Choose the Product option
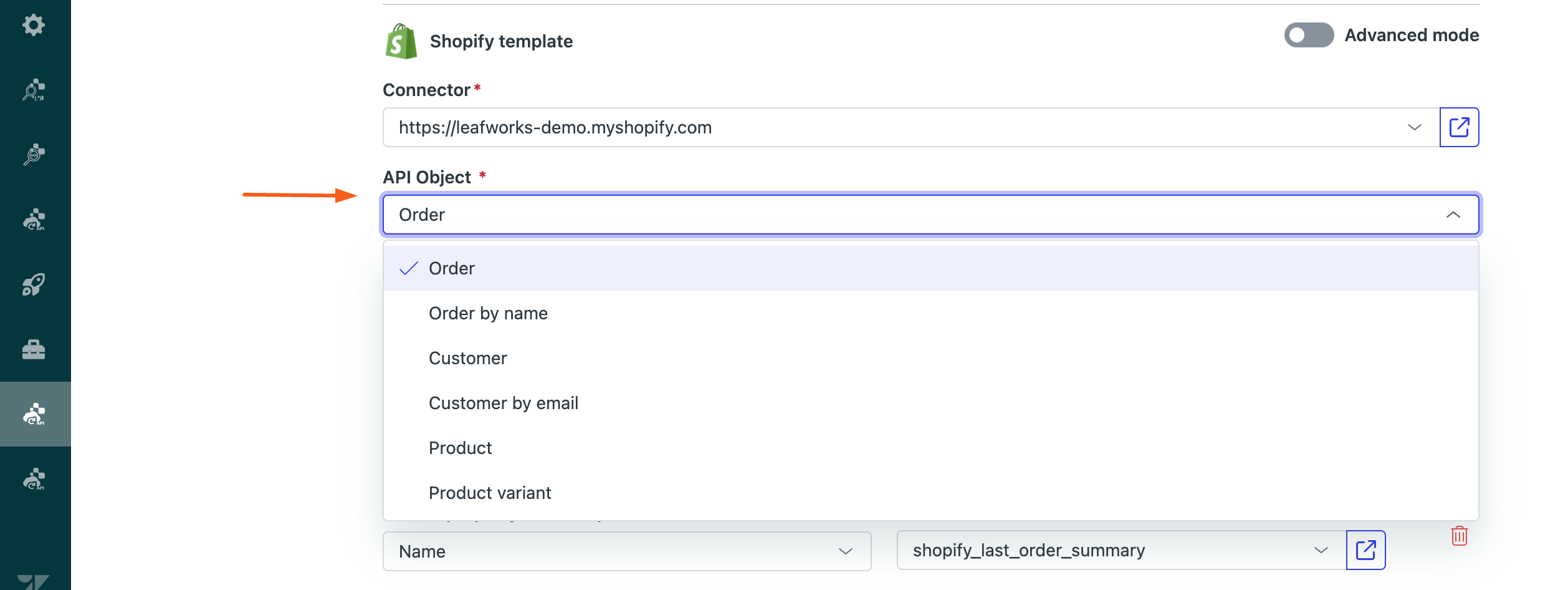 (x=931, y=448)
